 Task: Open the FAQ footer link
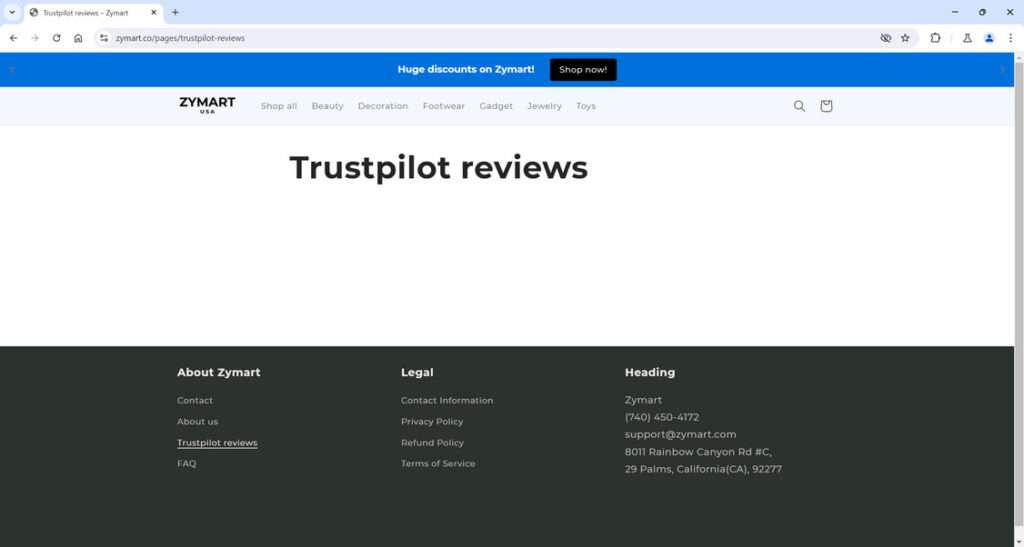click(x=186, y=463)
